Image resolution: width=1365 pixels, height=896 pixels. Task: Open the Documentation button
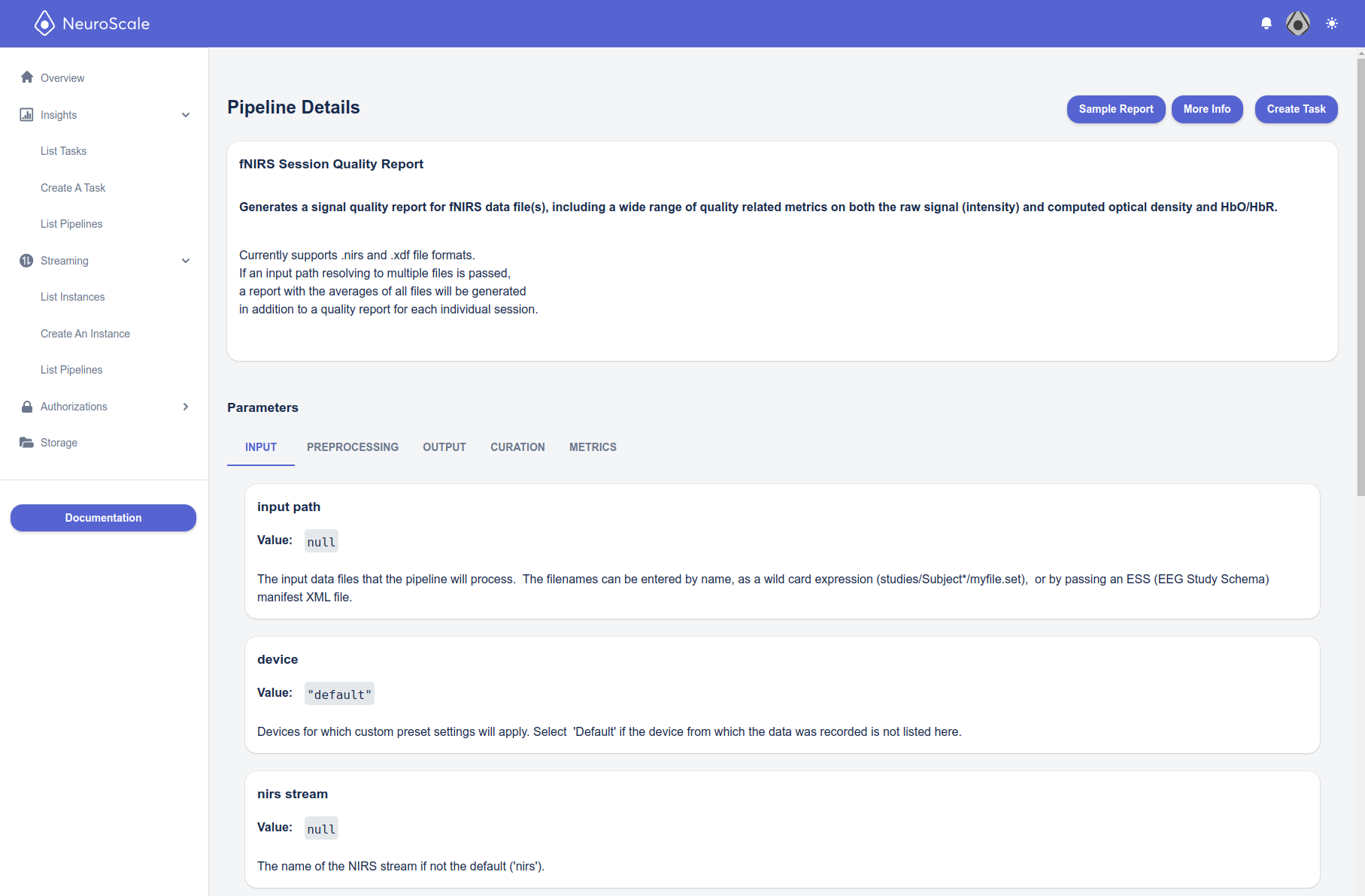tap(103, 518)
